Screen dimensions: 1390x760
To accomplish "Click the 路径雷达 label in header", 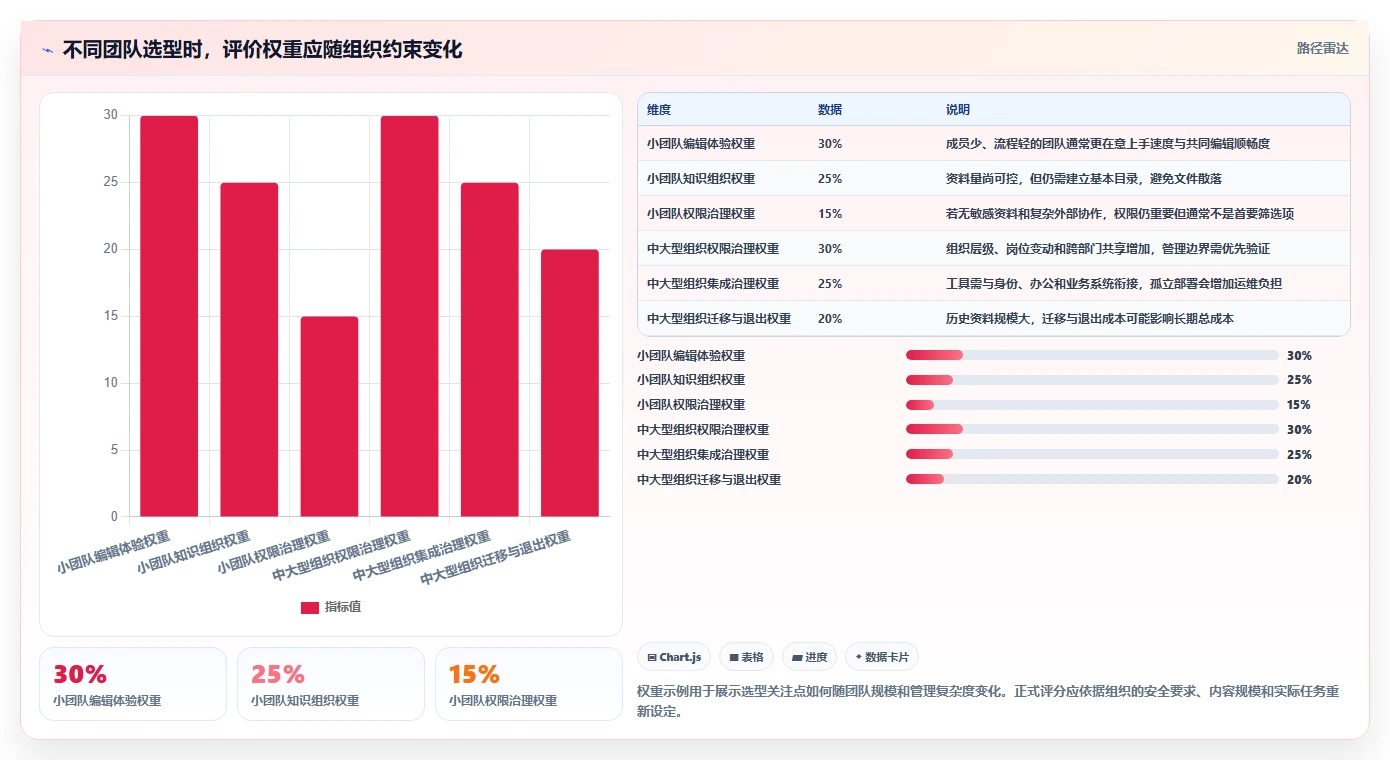I will point(1323,48).
